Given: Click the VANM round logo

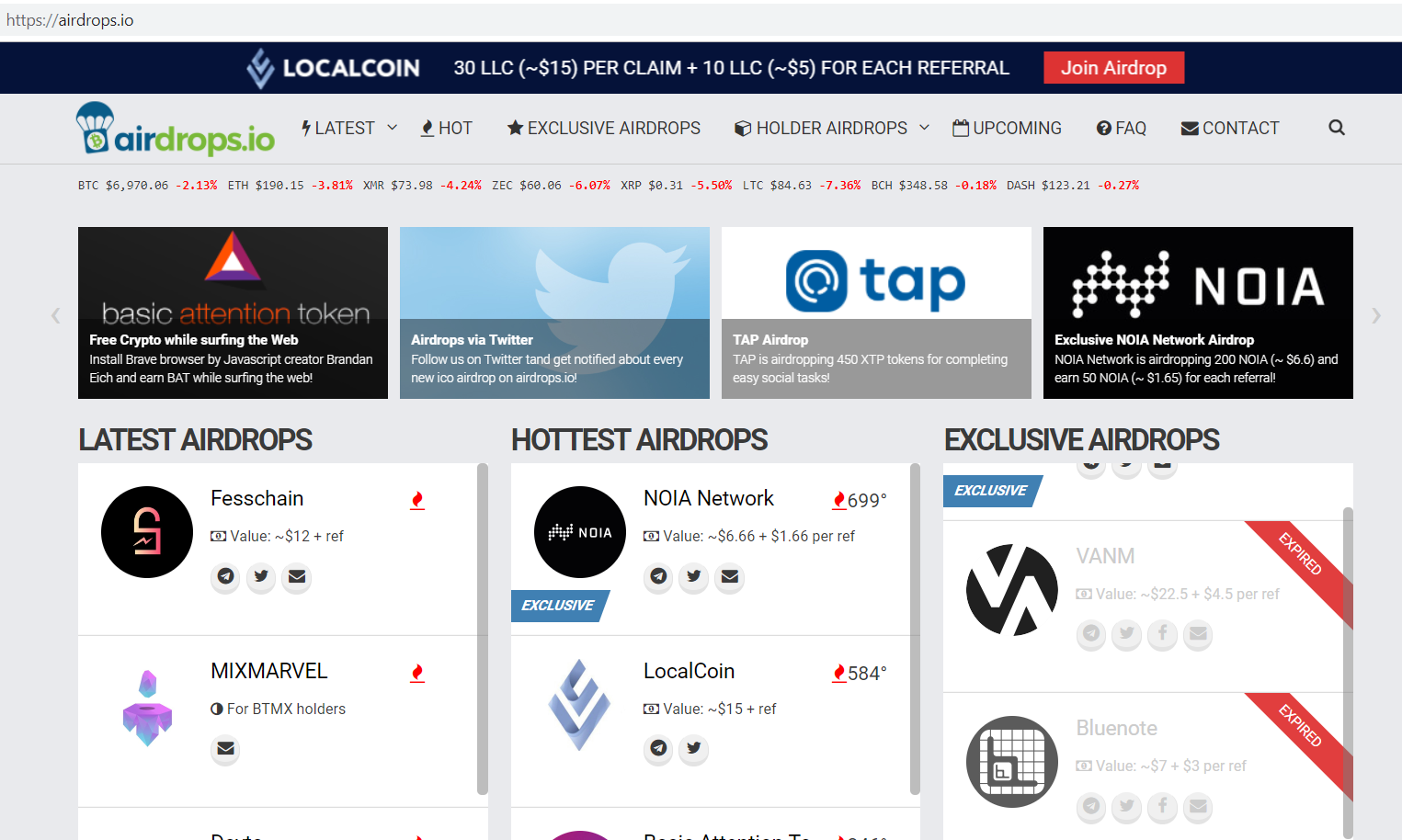Looking at the screenshot, I should [1012, 589].
